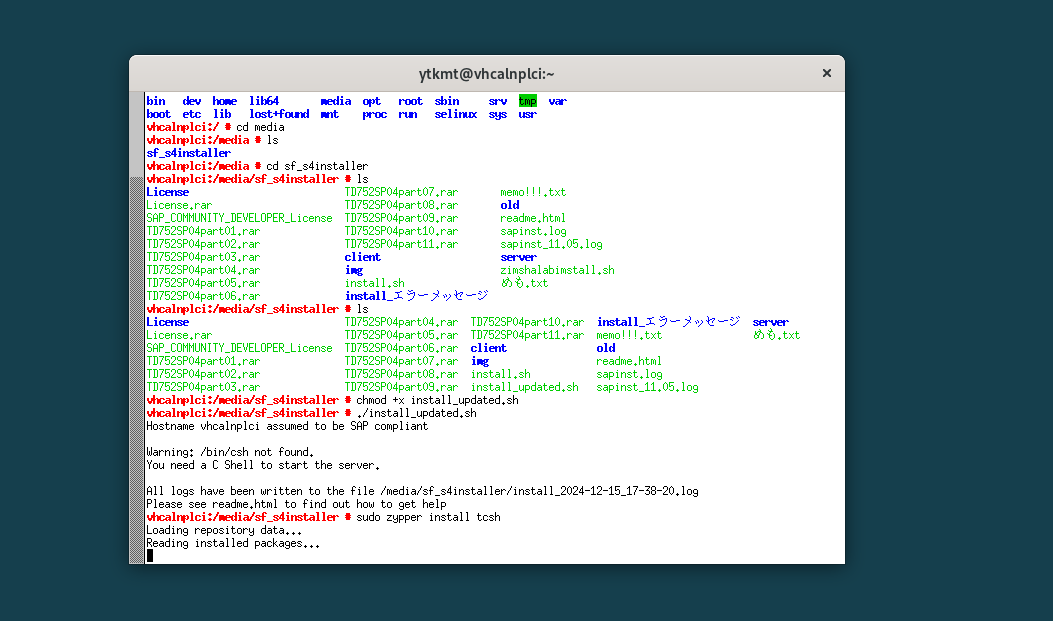Select the usr directory entry
Viewport: 1053px width, 621px height.
coord(527,114)
